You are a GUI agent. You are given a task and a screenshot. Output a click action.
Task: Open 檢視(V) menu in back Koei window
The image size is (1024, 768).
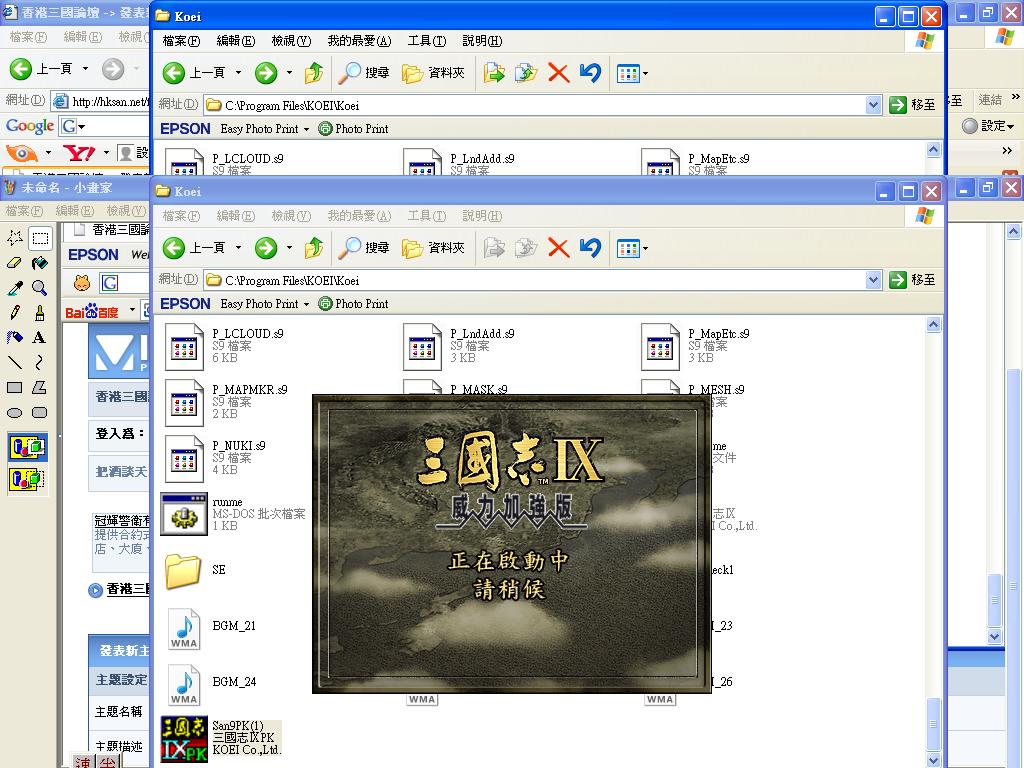(291, 41)
